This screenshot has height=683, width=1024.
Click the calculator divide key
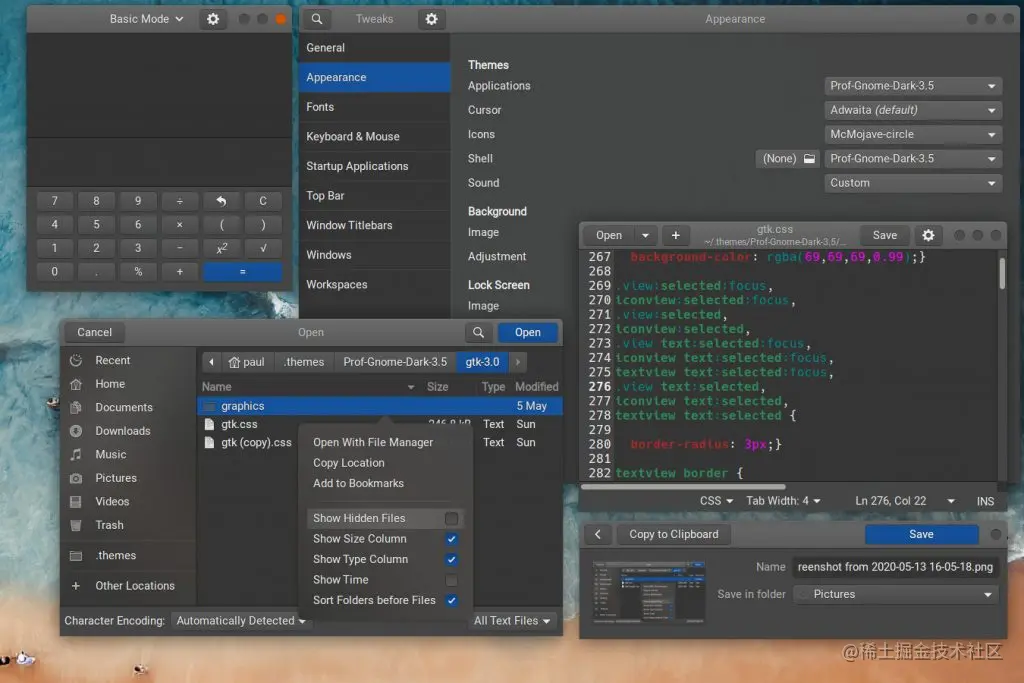(x=180, y=201)
